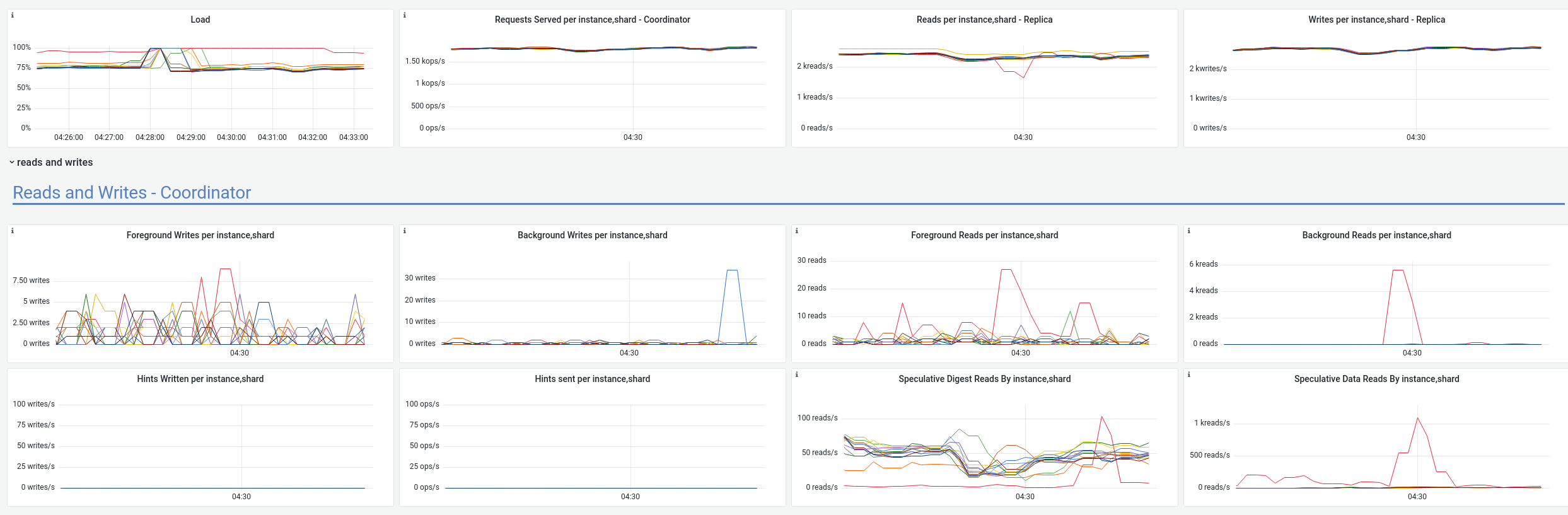Open info tooltip for Requests Served Coordinator panel
Viewport: 1568px width, 515px height.
click(405, 14)
